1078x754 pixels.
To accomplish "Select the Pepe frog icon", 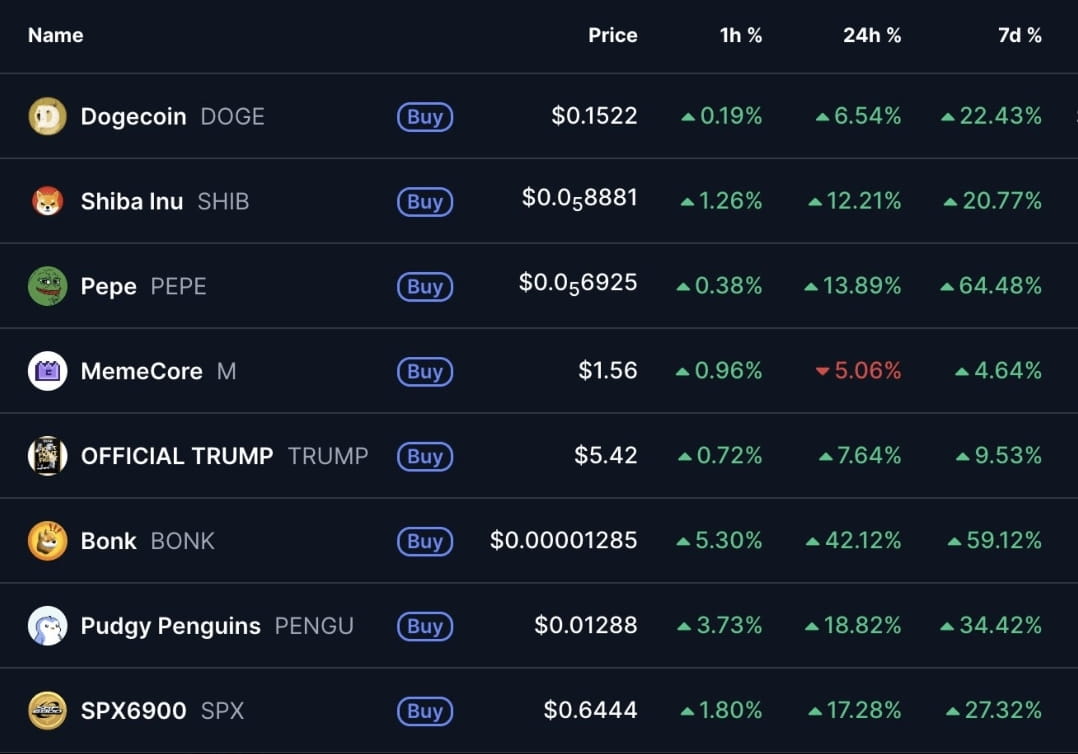I will coord(47,286).
